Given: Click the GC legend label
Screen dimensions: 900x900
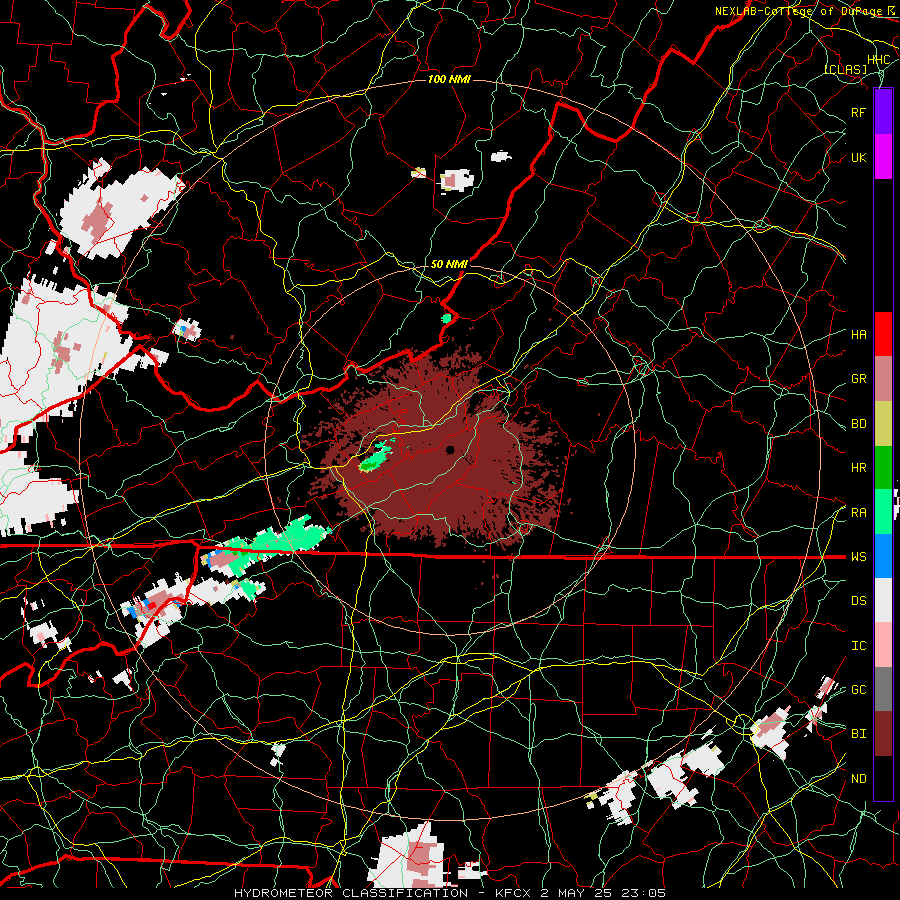Looking at the screenshot, I should tap(858, 690).
